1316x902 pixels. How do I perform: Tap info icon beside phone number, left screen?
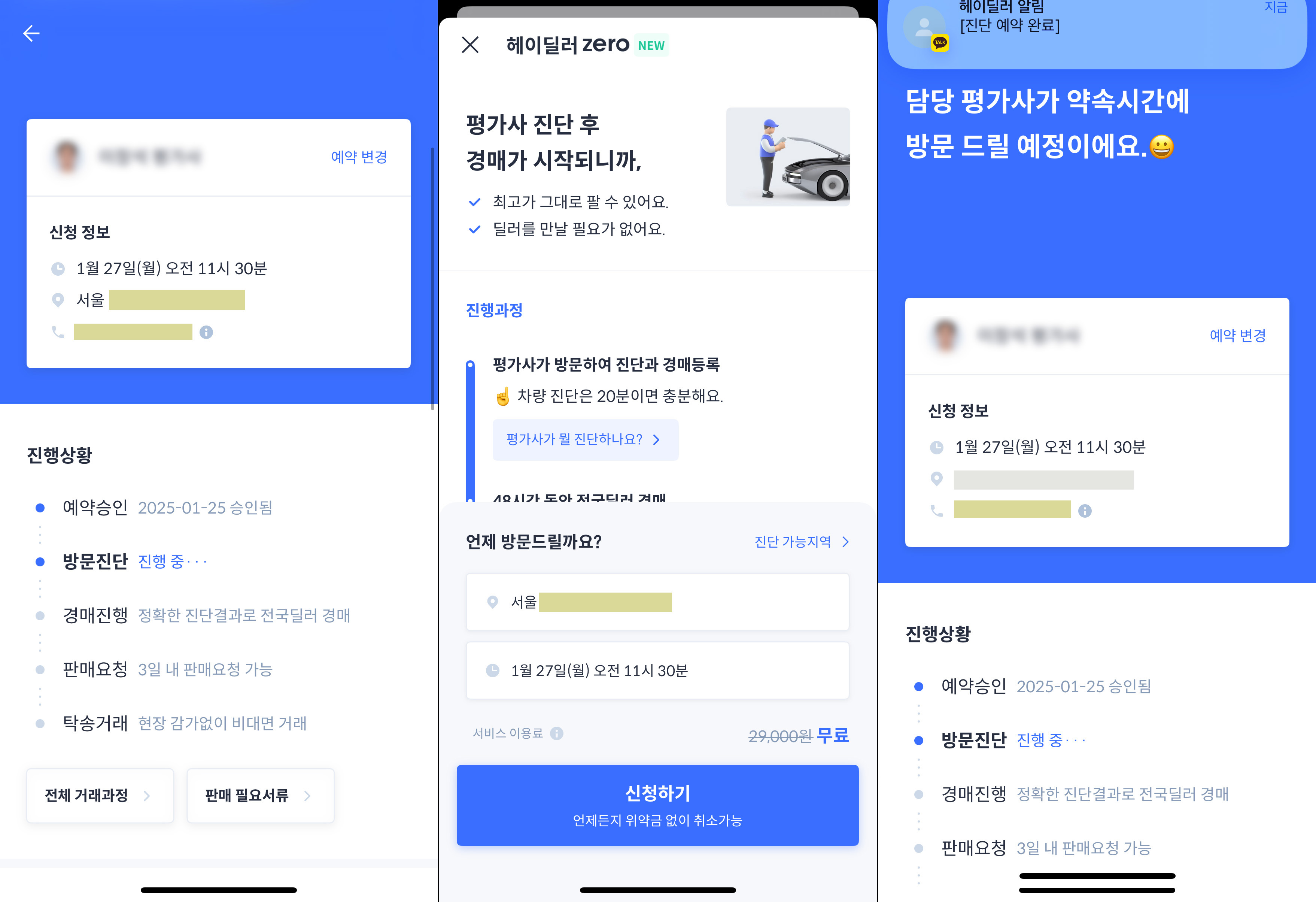pyautogui.click(x=206, y=332)
